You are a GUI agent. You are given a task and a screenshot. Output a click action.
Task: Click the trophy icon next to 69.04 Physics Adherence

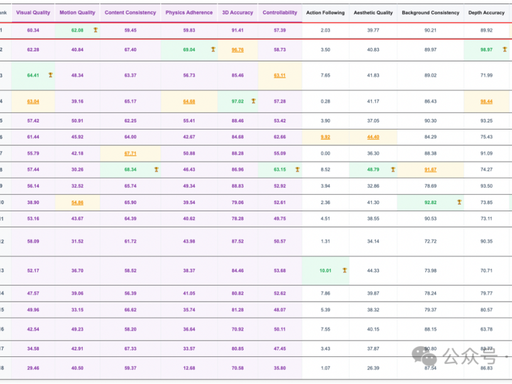point(213,49)
